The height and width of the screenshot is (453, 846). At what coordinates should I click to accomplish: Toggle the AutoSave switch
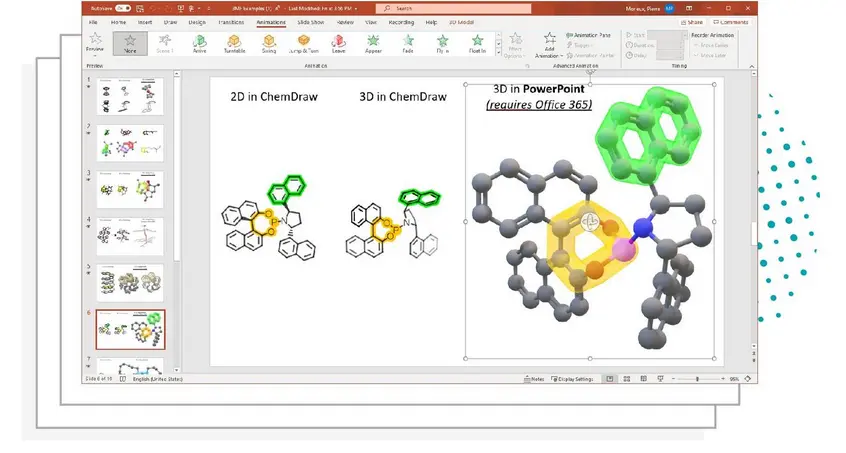click(123, 8)
